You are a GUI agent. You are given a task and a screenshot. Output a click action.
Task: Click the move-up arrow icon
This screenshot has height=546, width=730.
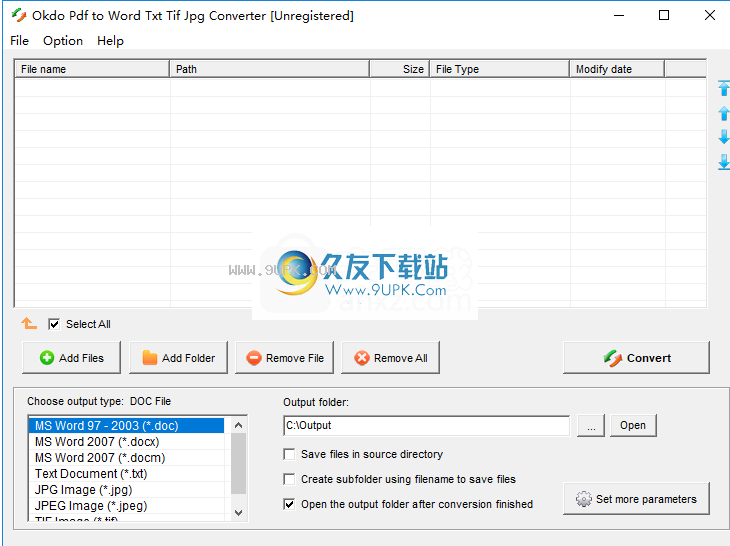click(x=723, y=113)
